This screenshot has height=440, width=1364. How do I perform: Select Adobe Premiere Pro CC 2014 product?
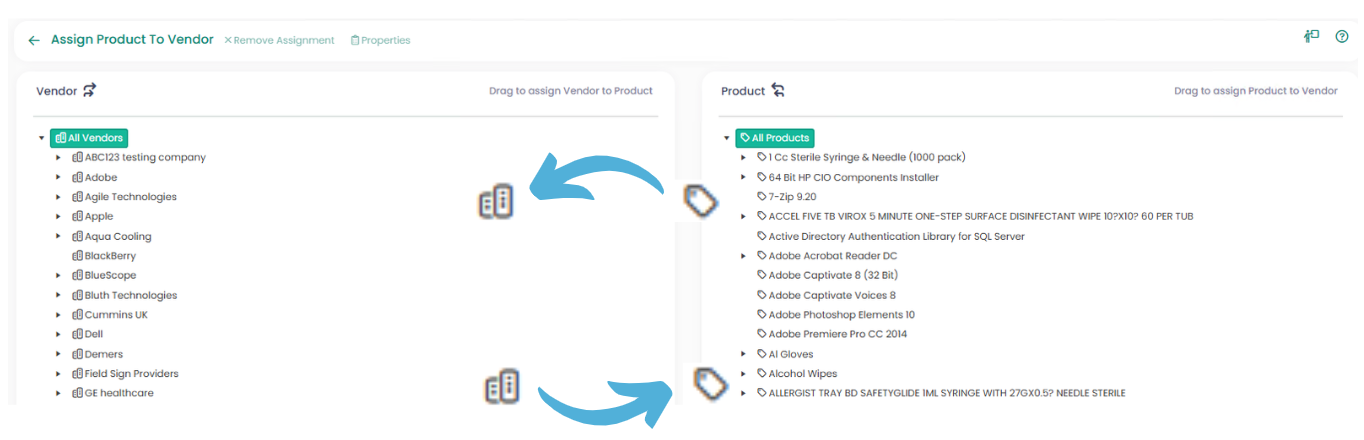(x=837, y=334)
